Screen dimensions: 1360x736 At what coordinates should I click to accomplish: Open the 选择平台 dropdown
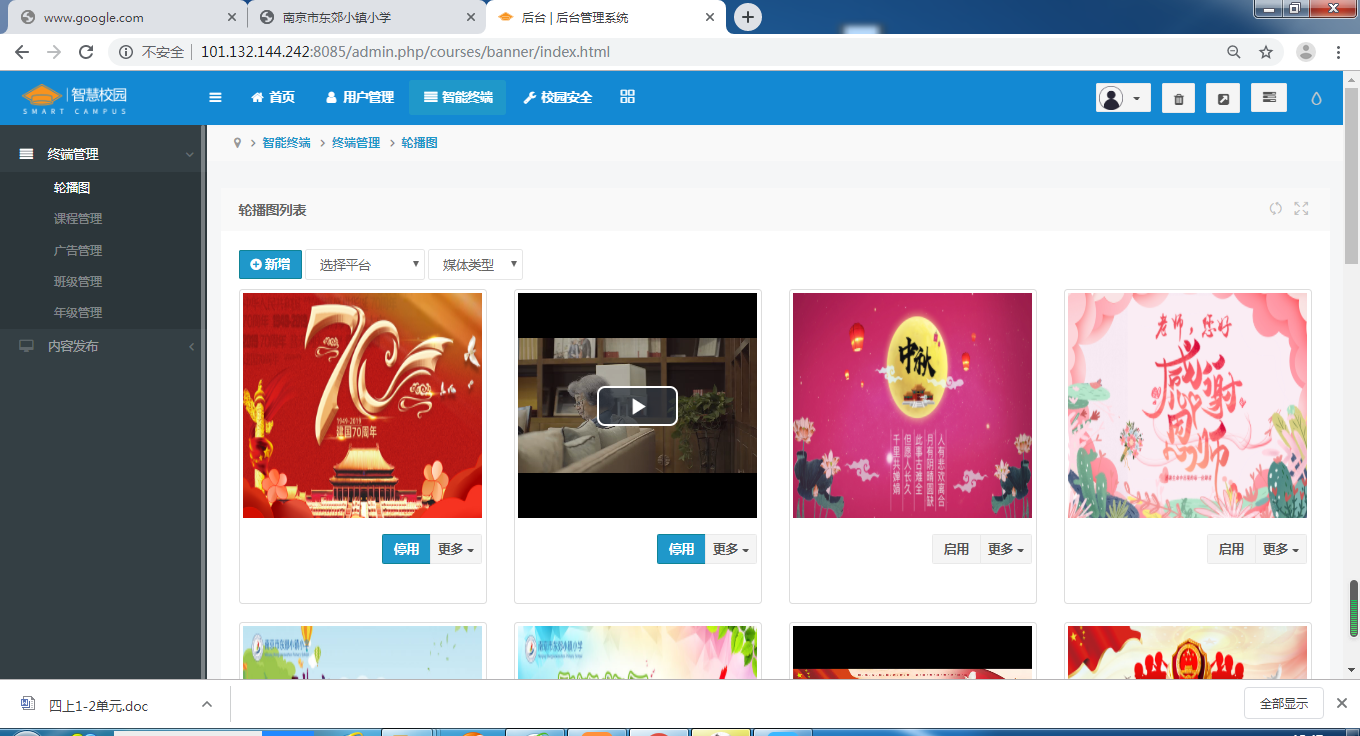[x=365, y=265]
